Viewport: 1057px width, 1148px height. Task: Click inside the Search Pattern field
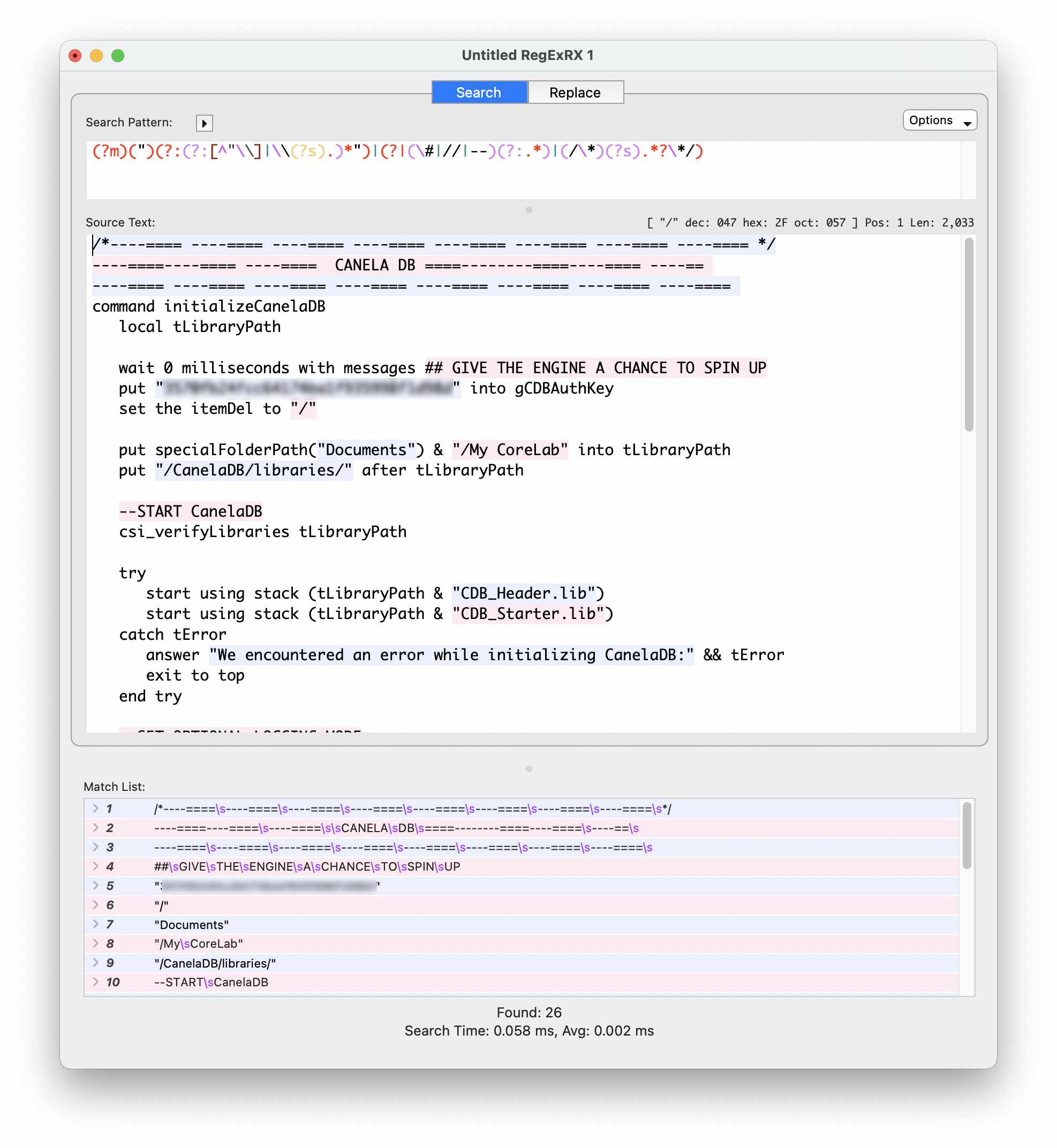point(515,171)
